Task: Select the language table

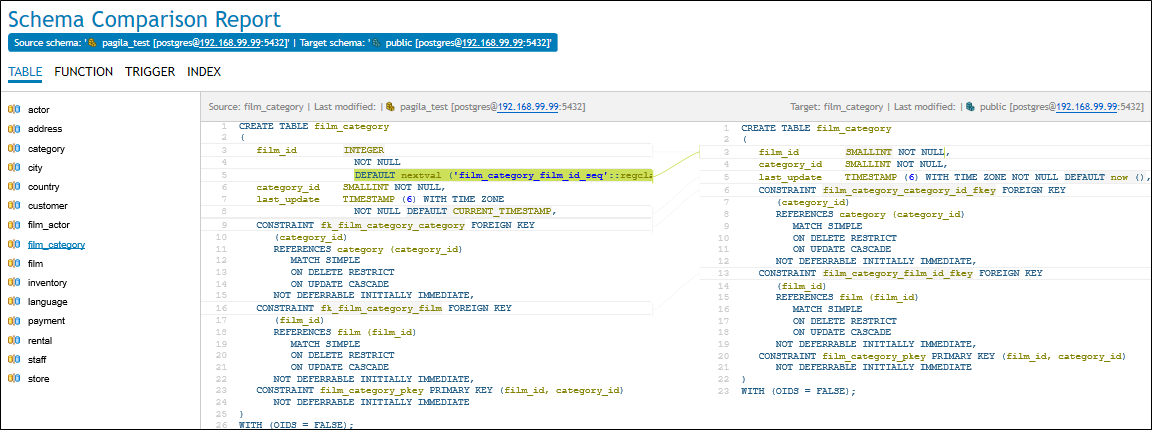Action: pos(47,301)
